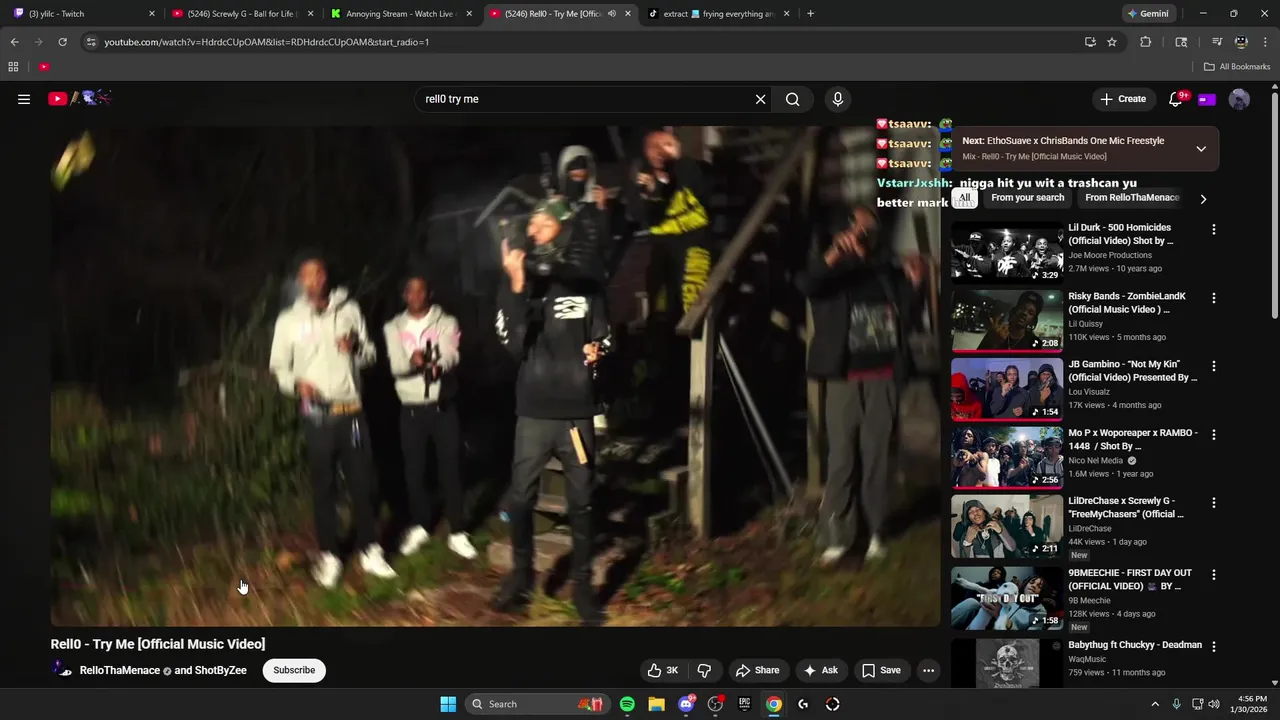
Task: Dislike the video with thumbs down
Action: (704, 670)
